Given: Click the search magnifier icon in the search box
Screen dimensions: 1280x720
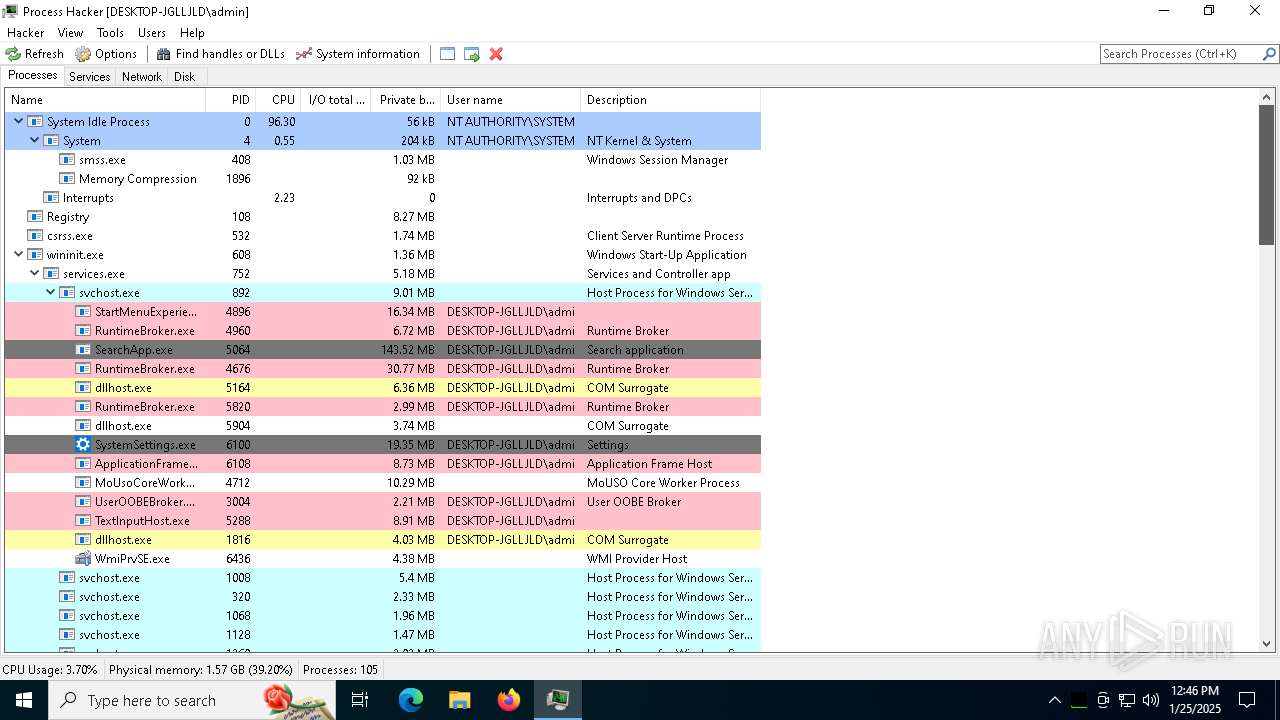Looking at the screenshot, I should (x=1269, y=54).
